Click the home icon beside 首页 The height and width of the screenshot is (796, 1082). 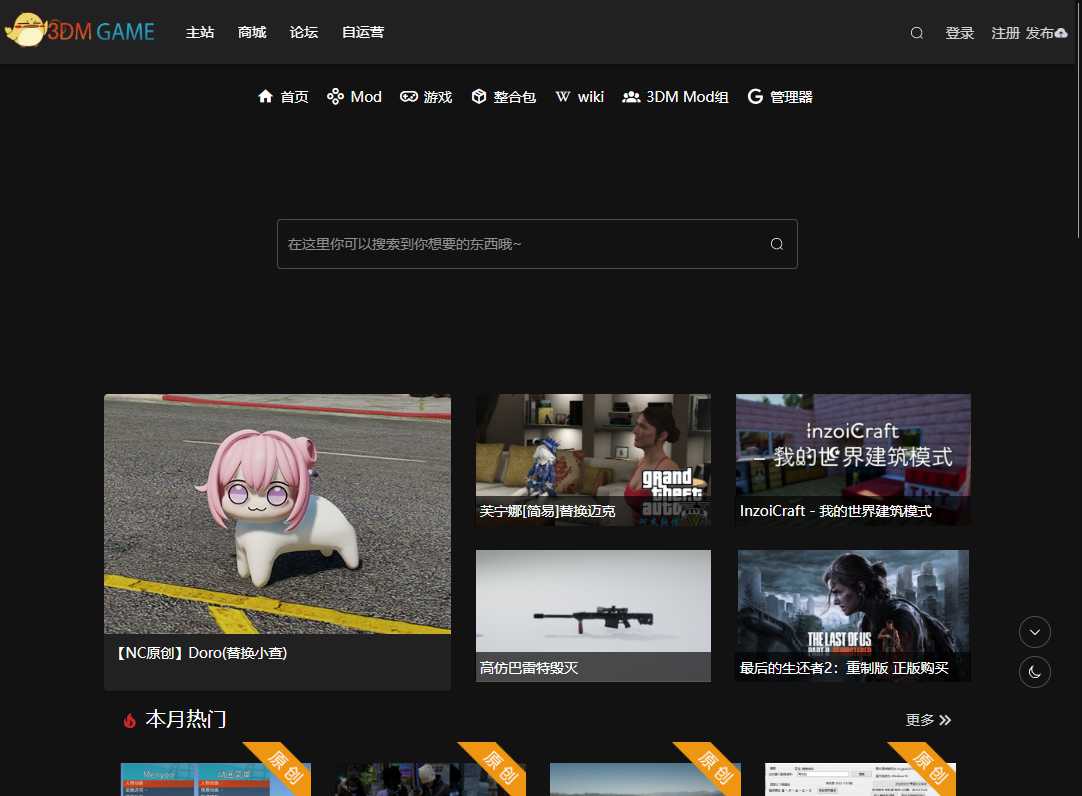[265, 97]
